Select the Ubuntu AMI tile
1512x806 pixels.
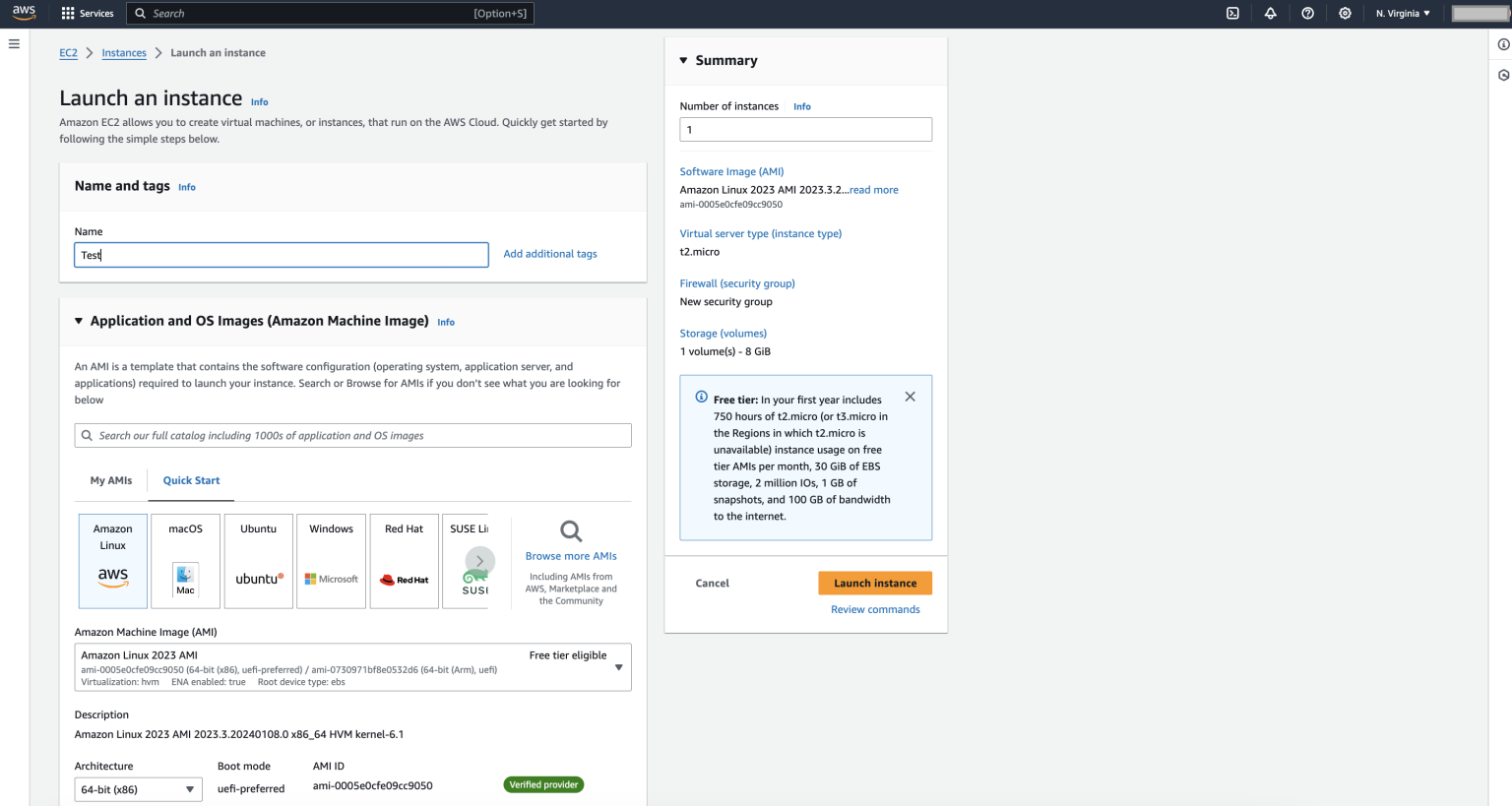[258, 561]
